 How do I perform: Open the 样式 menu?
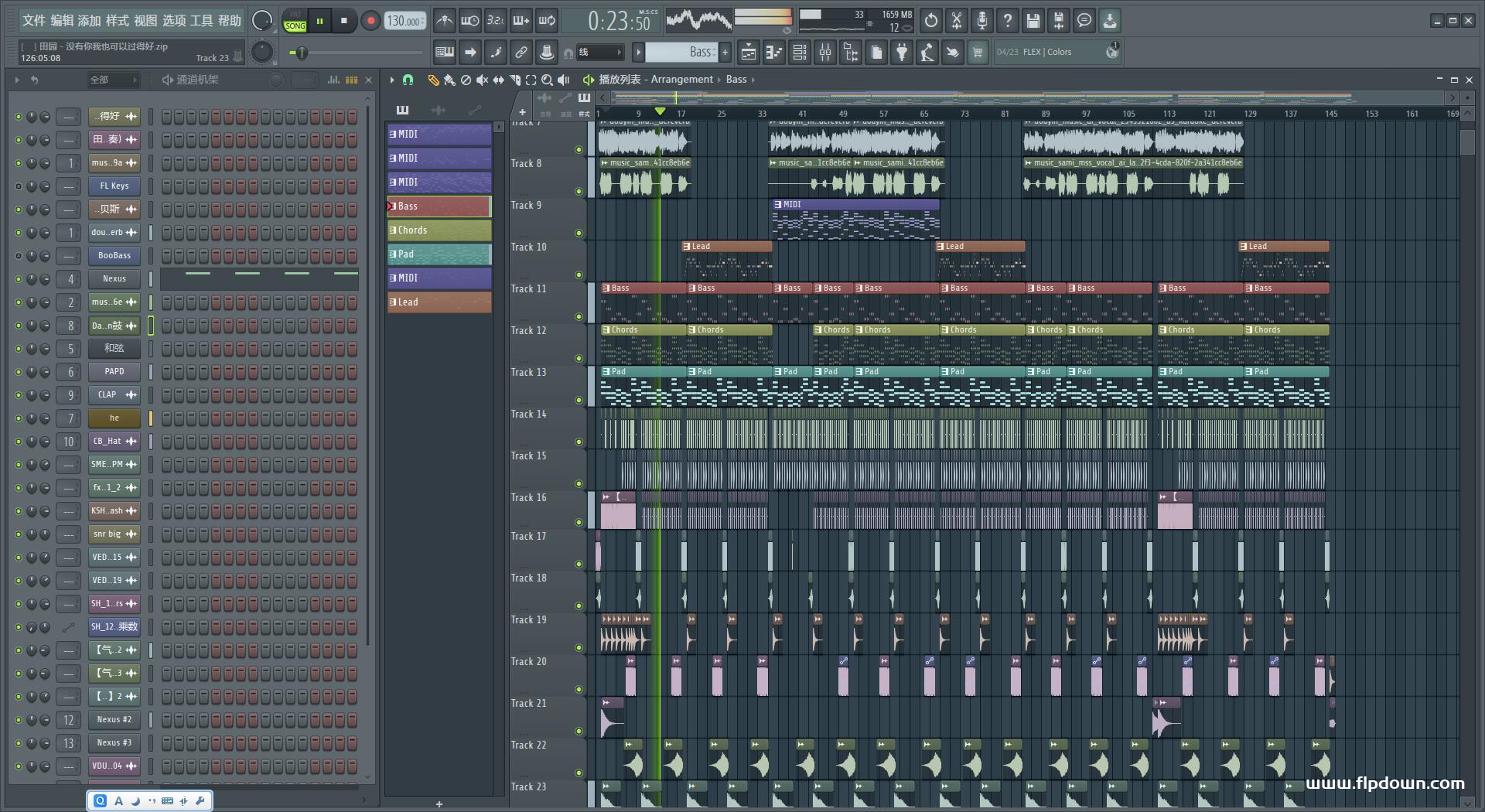pyautogui.click(x=118, y=21)
